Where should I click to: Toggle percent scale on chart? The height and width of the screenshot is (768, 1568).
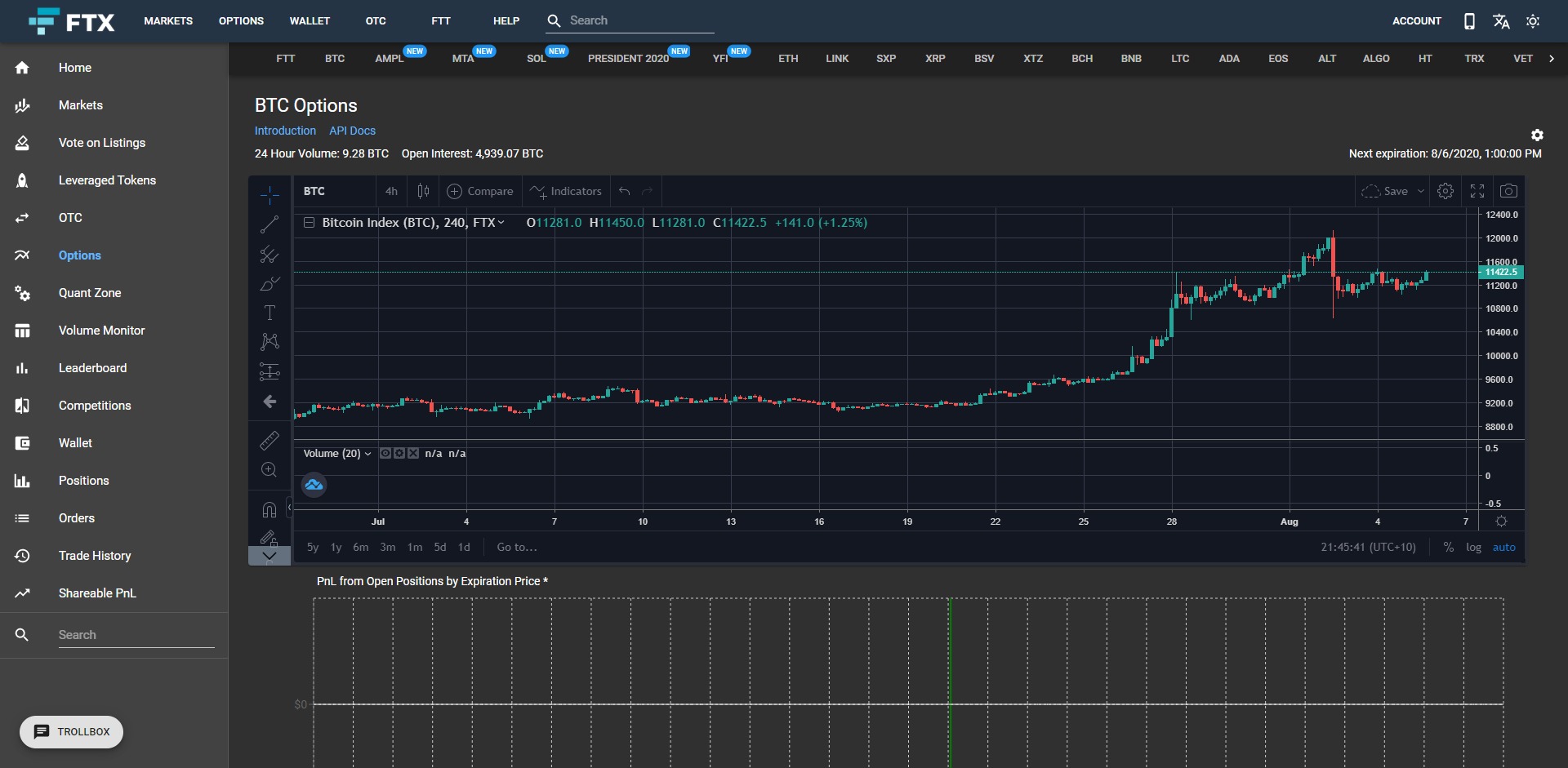[x=1449, y=548]
